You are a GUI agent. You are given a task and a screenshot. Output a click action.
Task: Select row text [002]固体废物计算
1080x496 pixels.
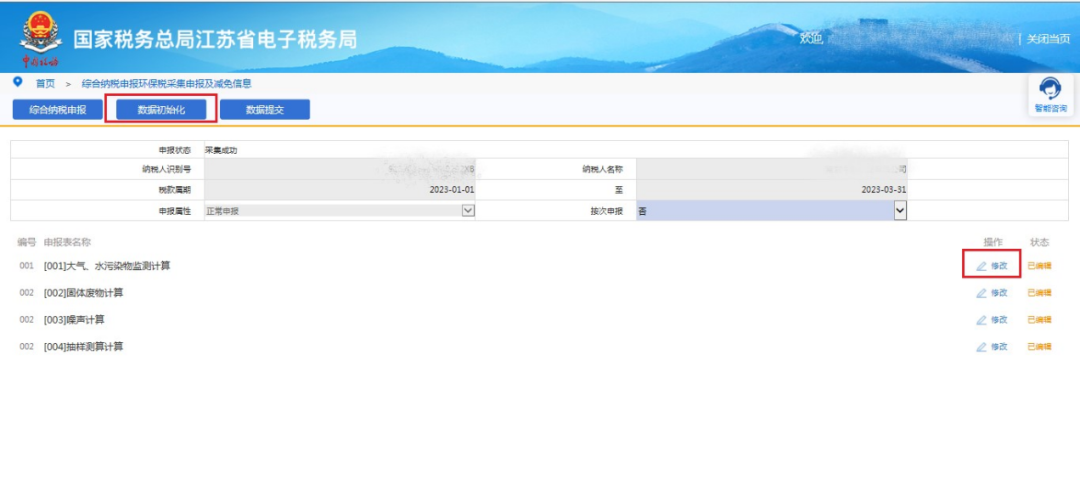tap(83, 293)
